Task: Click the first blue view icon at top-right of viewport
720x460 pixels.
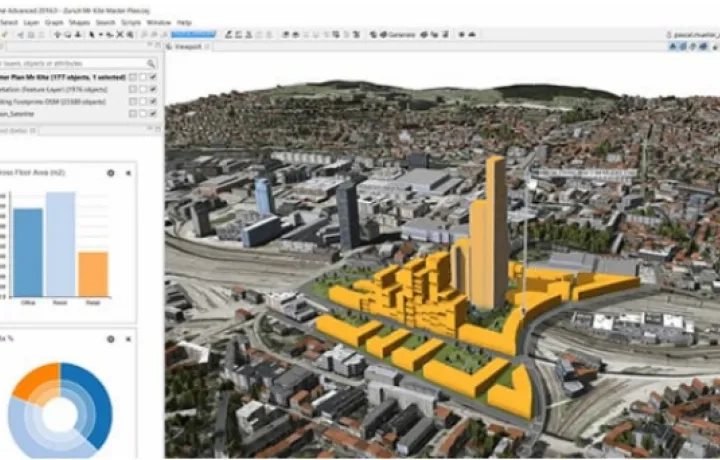Action: tap(673, 46)
